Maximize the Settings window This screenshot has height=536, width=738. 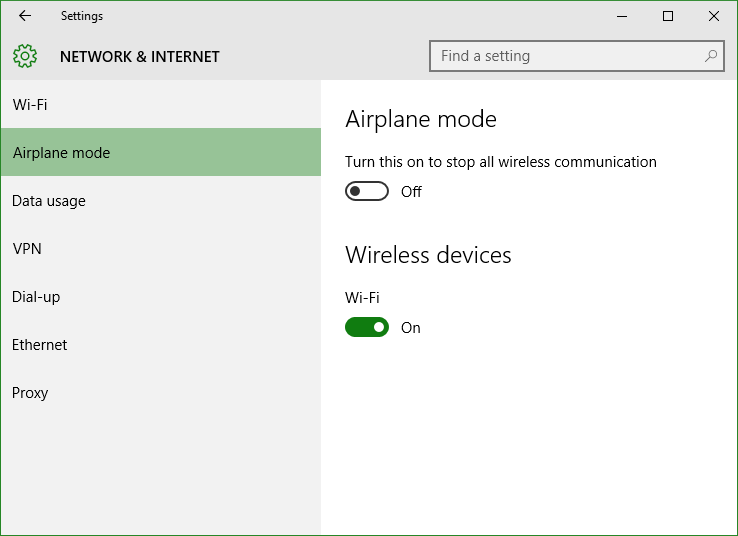pos(667,16)
